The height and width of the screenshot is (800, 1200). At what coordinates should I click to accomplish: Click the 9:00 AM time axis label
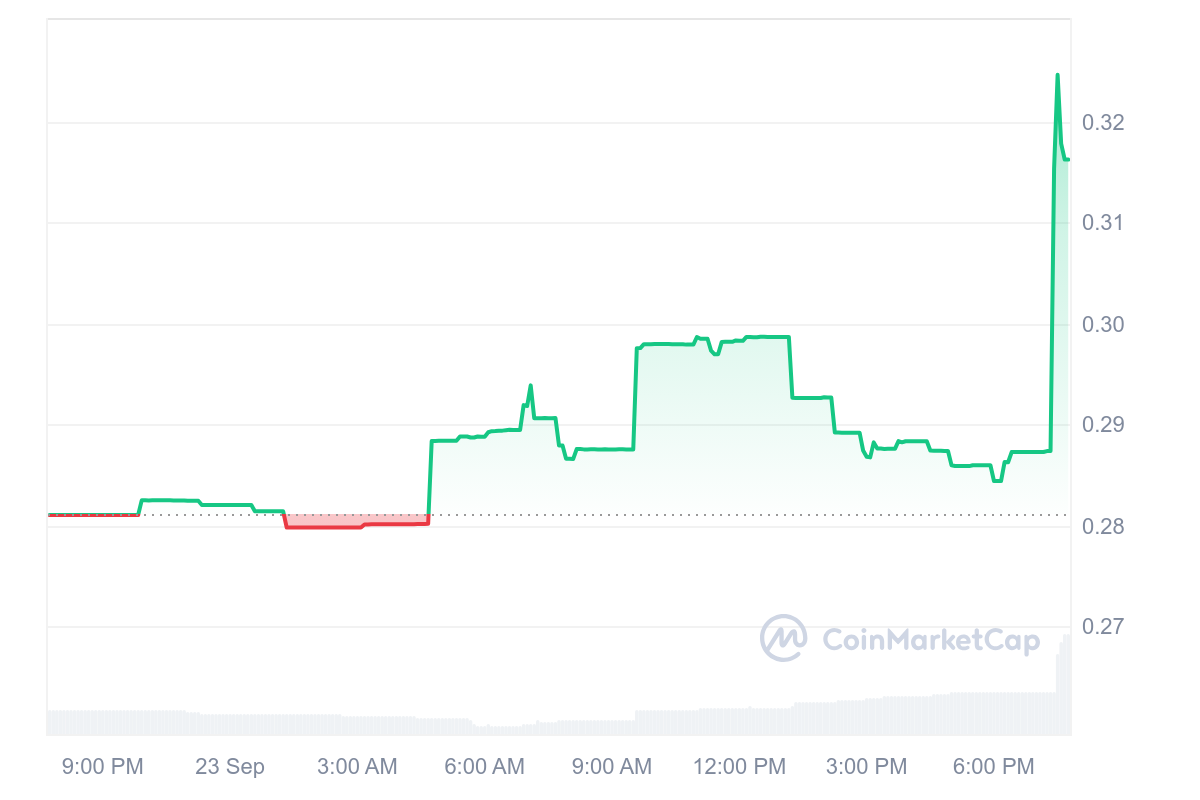point(611,767)
